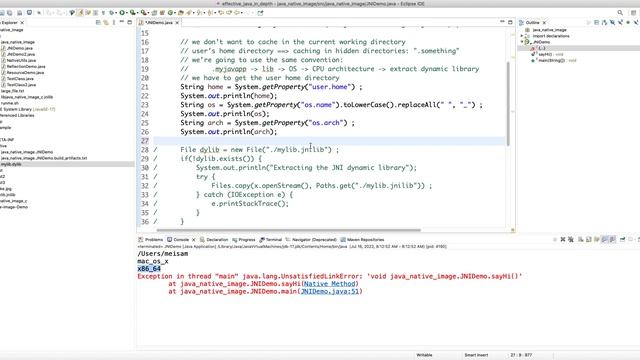Open the Terminal tab
The image size is (640, 360).
coord(271,240)
